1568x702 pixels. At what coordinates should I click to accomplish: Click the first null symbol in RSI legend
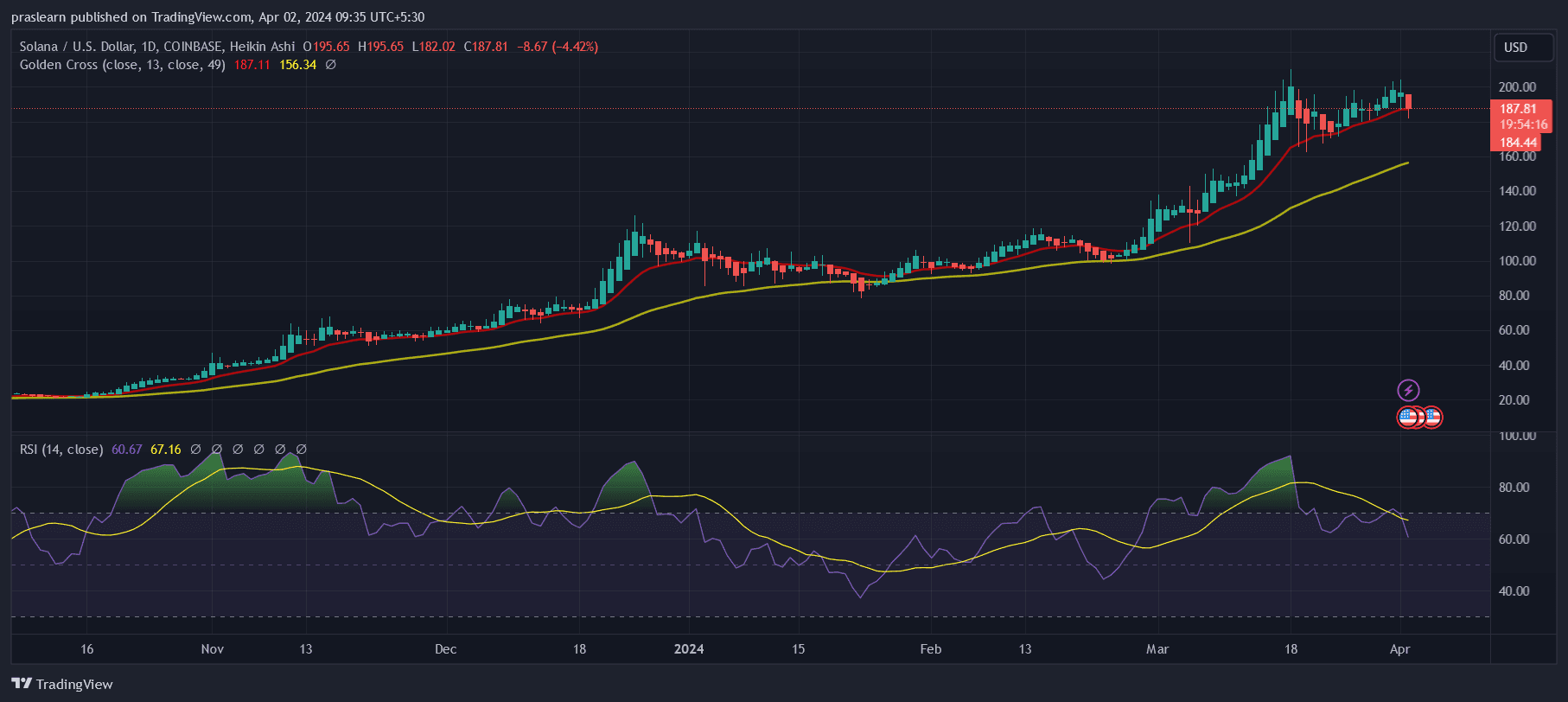[x=195, y=450]
